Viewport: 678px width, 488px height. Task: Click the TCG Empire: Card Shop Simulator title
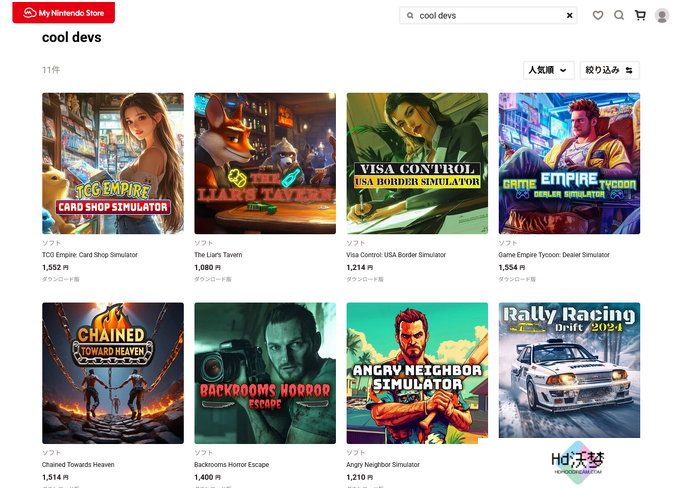pyautogui.click(x=90, y=255)
